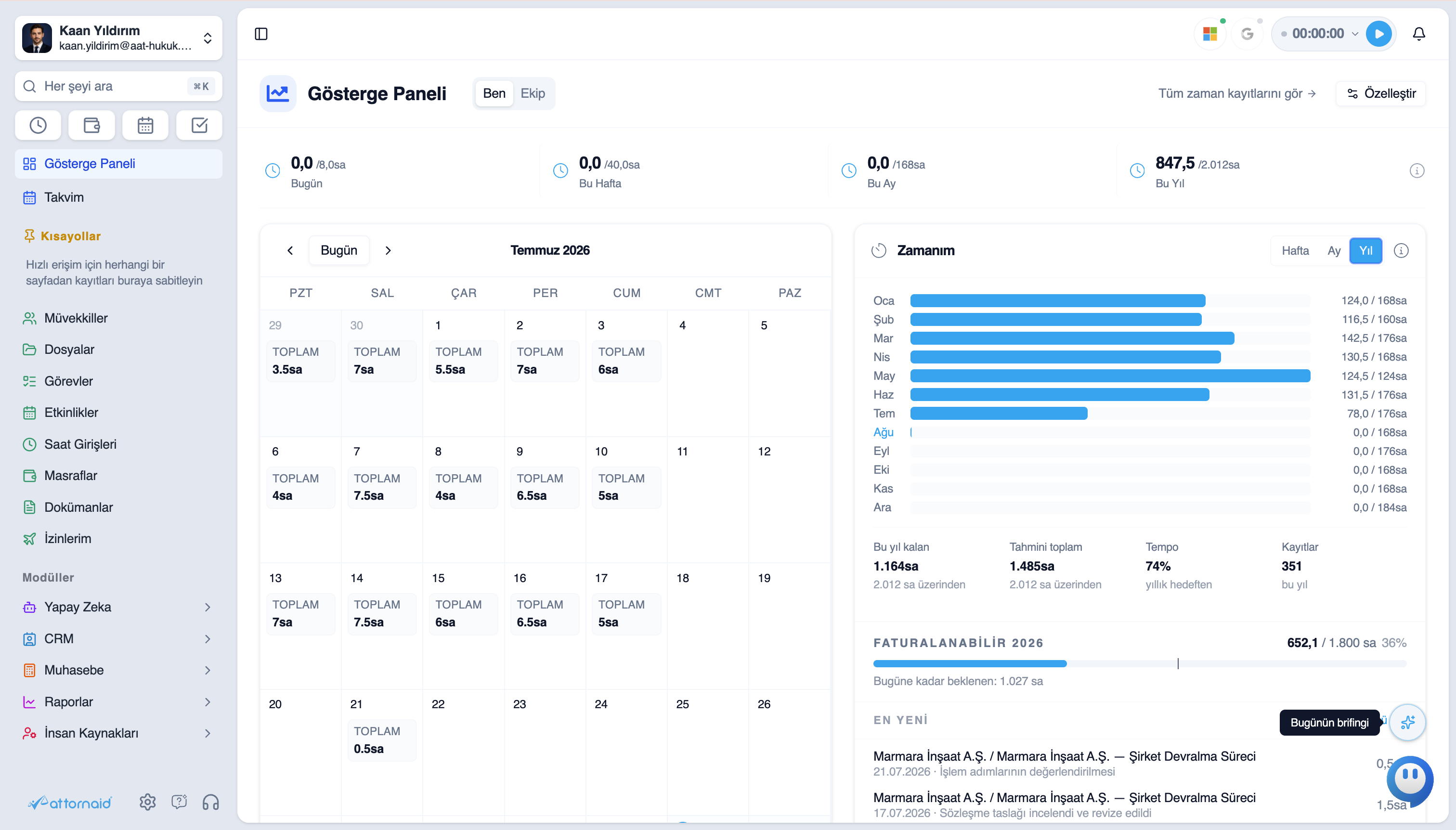Expand the İnsan Kaynakları module
Image resolution: width=1456 pixels, height=830 pixels.
click(118, 733)
